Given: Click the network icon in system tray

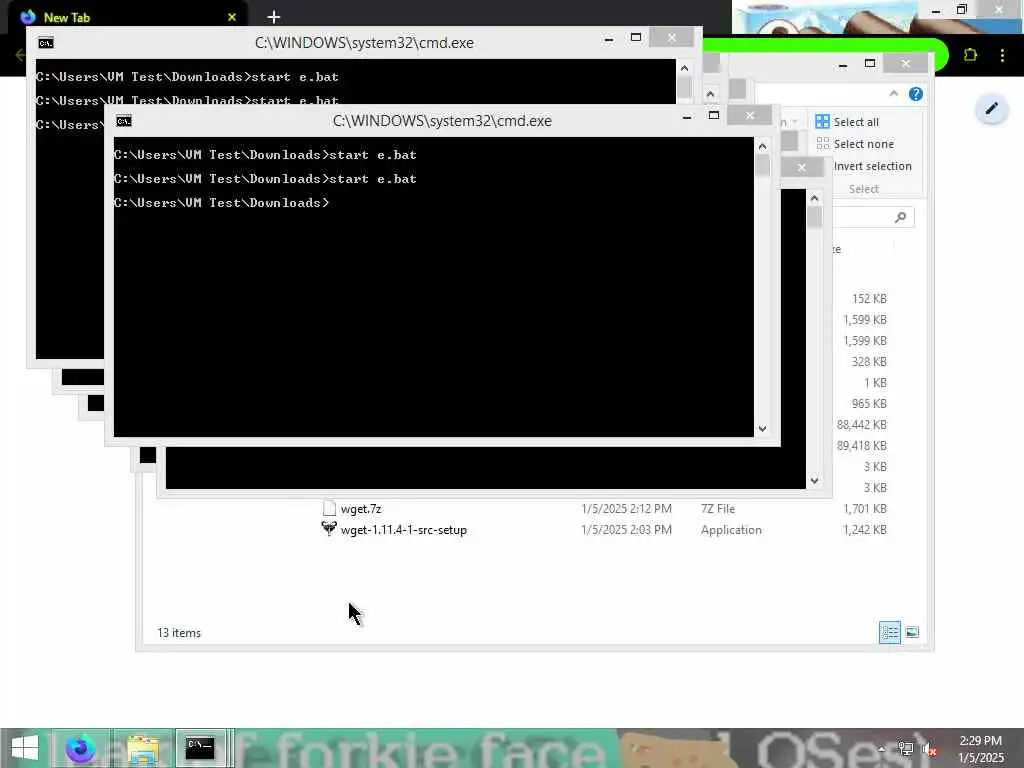Looking at the screenshot, I should 905,748.
